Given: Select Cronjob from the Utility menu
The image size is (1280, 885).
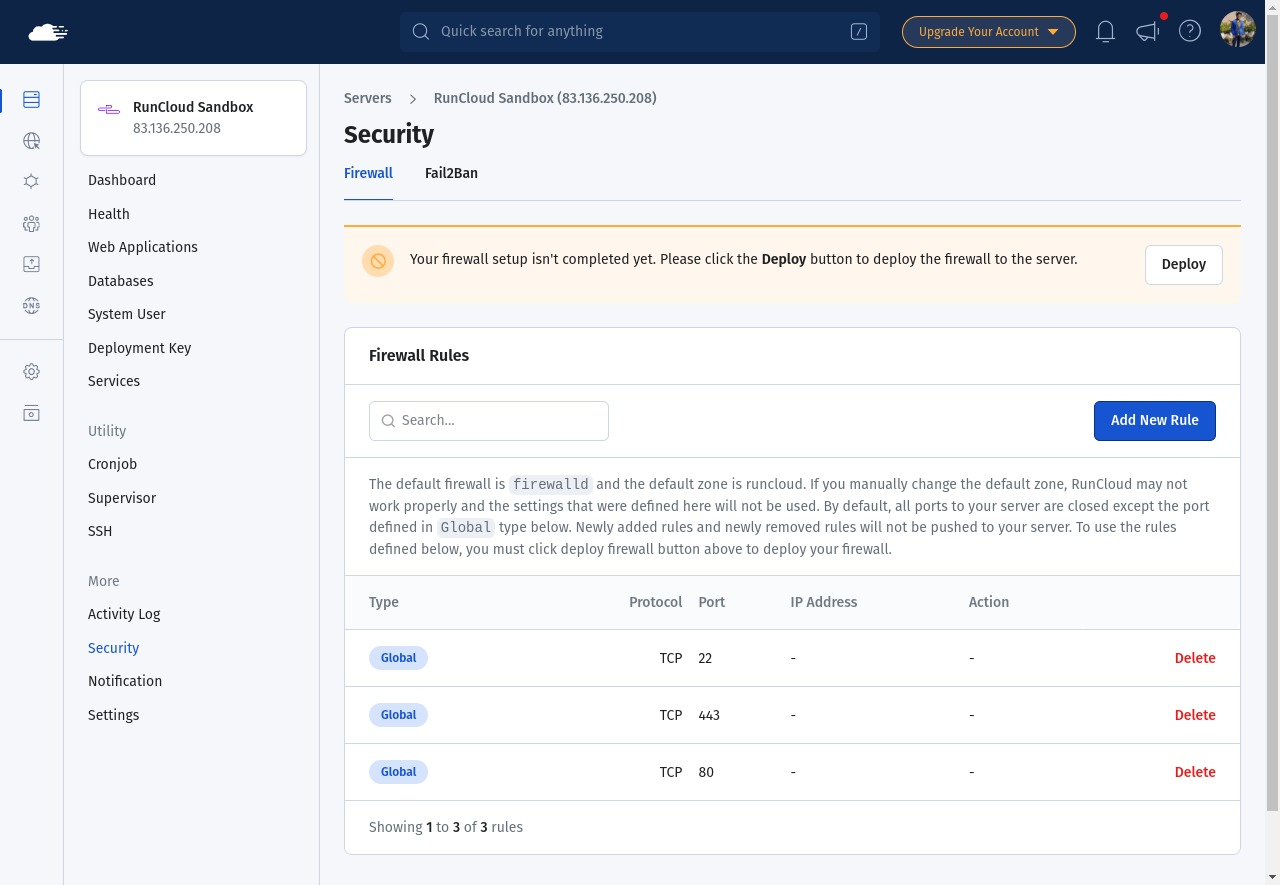Looking at the screenshot, I should click(112, 464).
